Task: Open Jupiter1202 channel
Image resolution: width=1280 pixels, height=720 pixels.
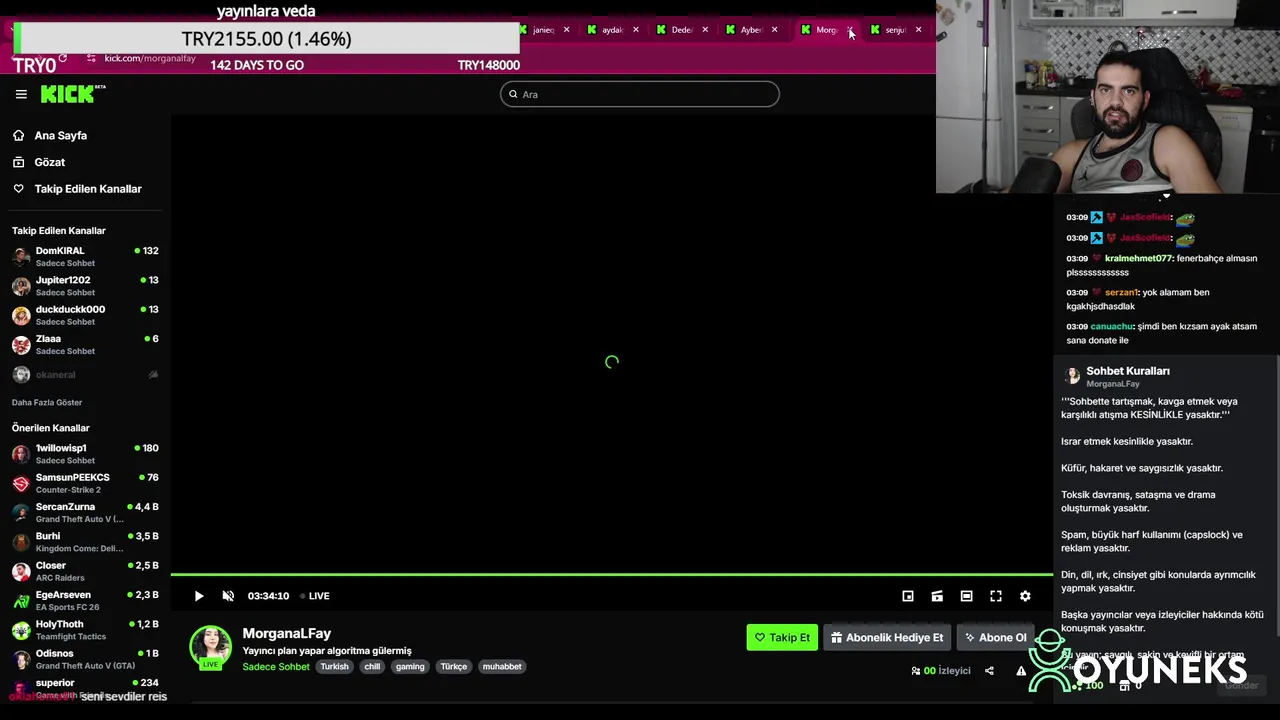Action: coord(85,286)
